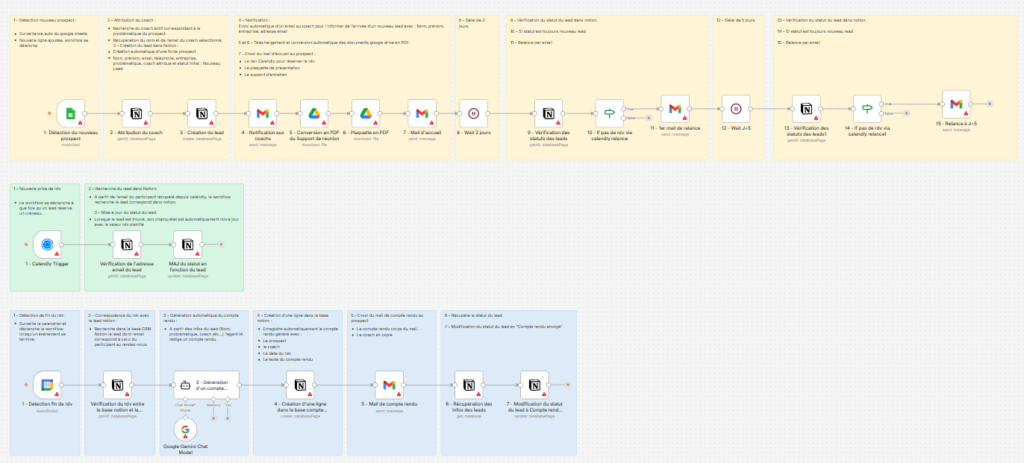Select the '15 - Relance à J+5' Gmail node
This screenshot has width=1024, height=463.
(955, 104)
